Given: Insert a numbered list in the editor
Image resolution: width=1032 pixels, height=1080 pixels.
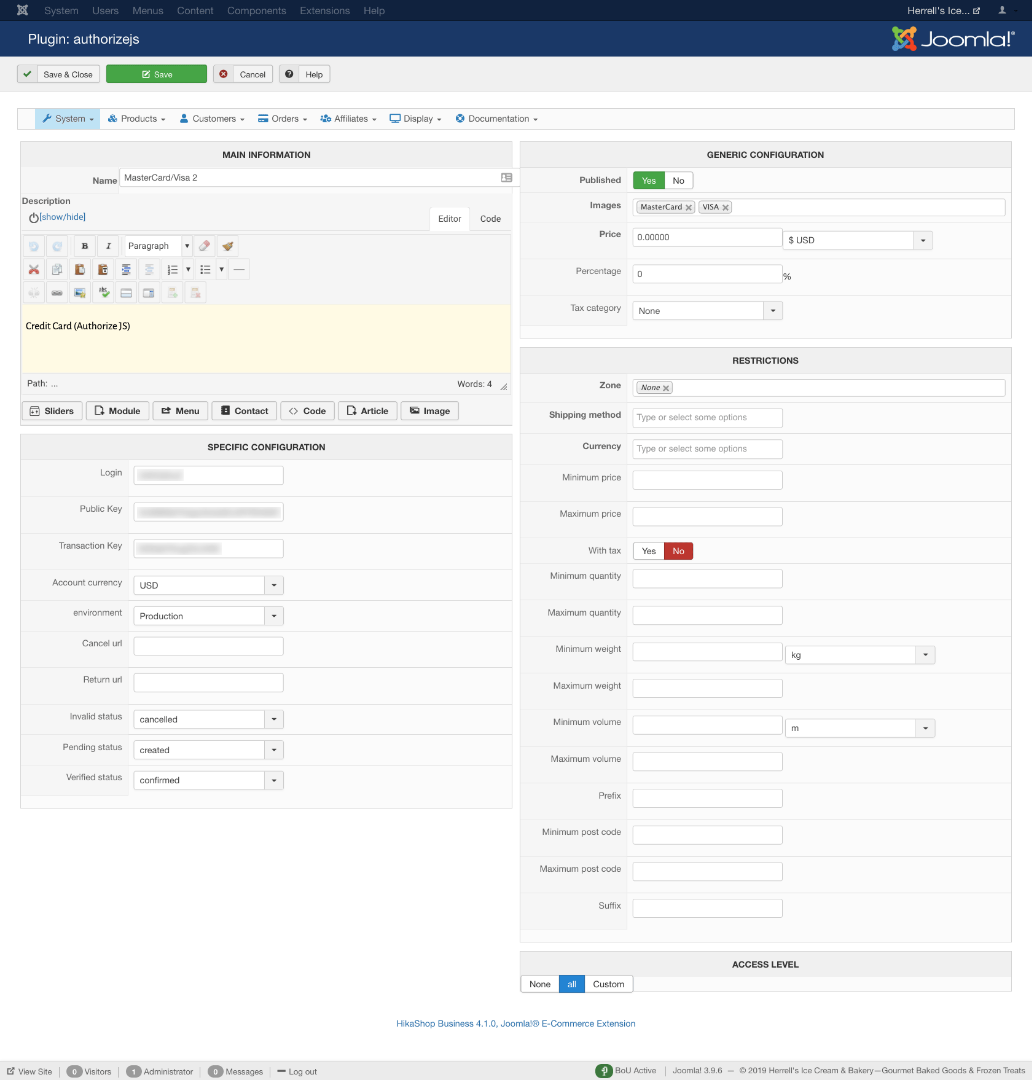Looking at the screenshot, I should pyautogui.click(x=173, y=269).
